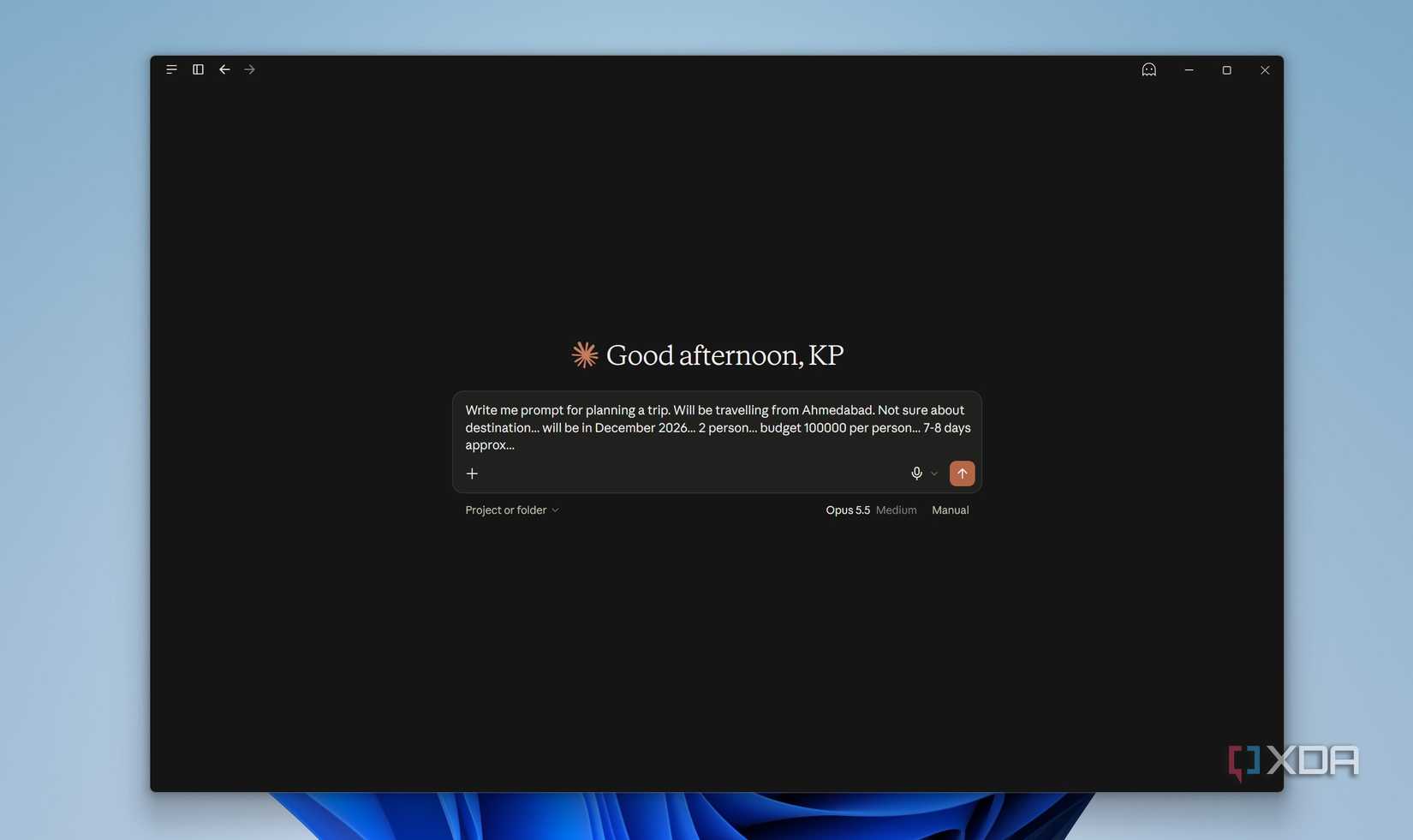Click inside the prompt text field
This screenshot has height=840, width=1413.
coord(718,427)
